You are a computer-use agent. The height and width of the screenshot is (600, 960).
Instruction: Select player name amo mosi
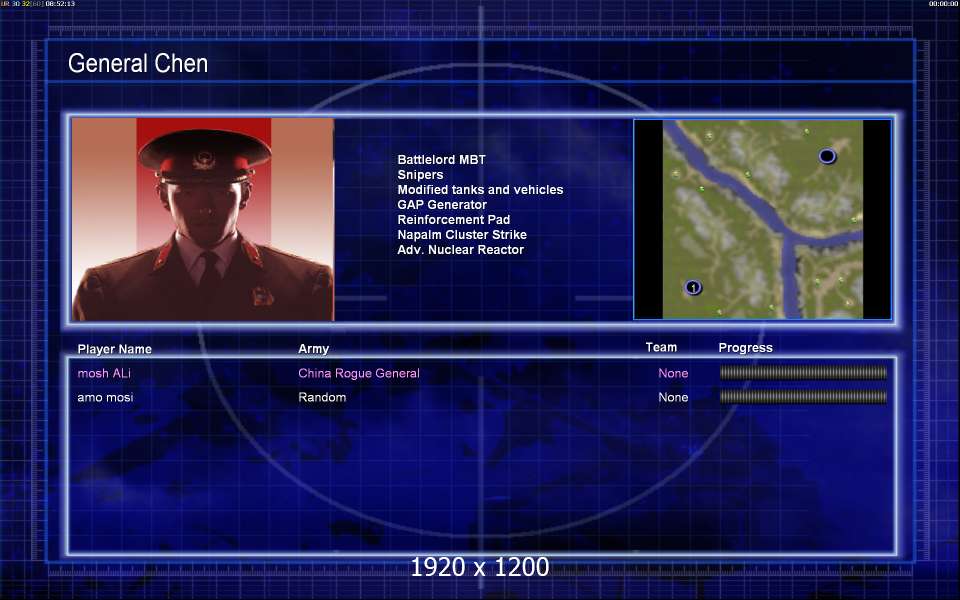[105, 397]
